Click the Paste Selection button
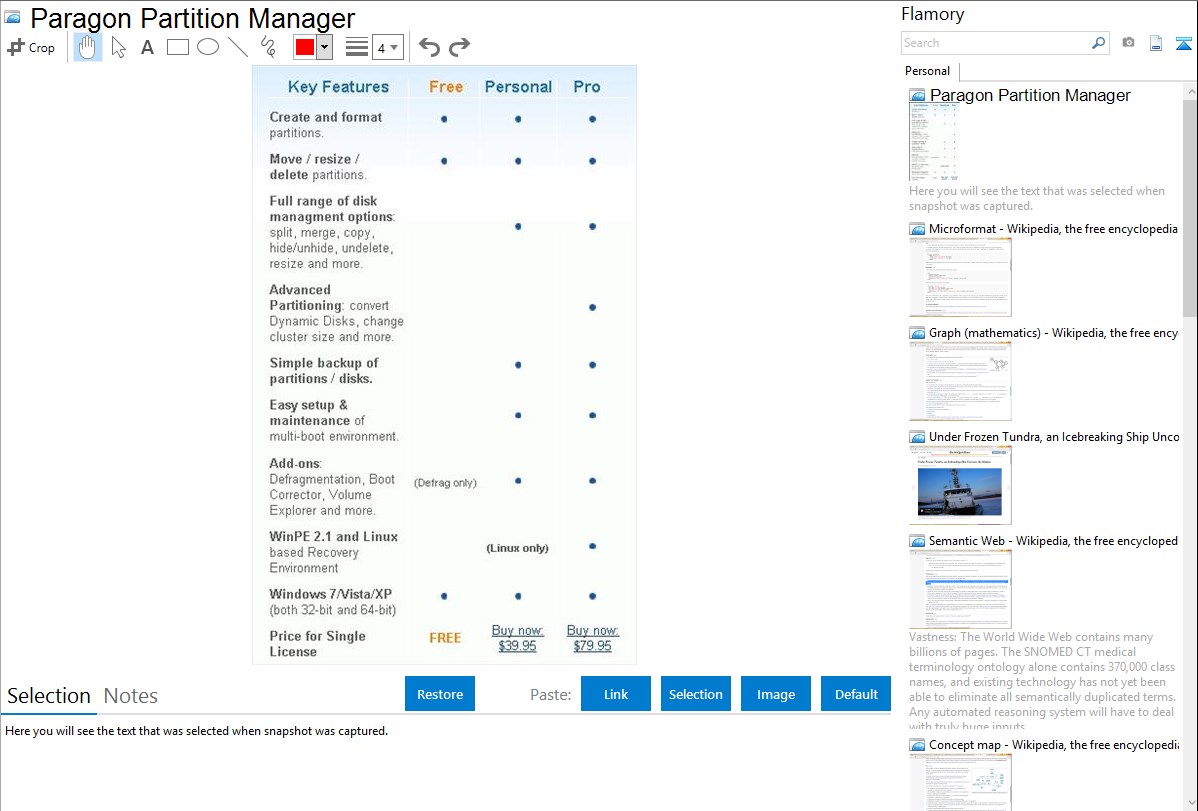The width and height of the screenshot is (1198, 811). click(x=695, y=694)
